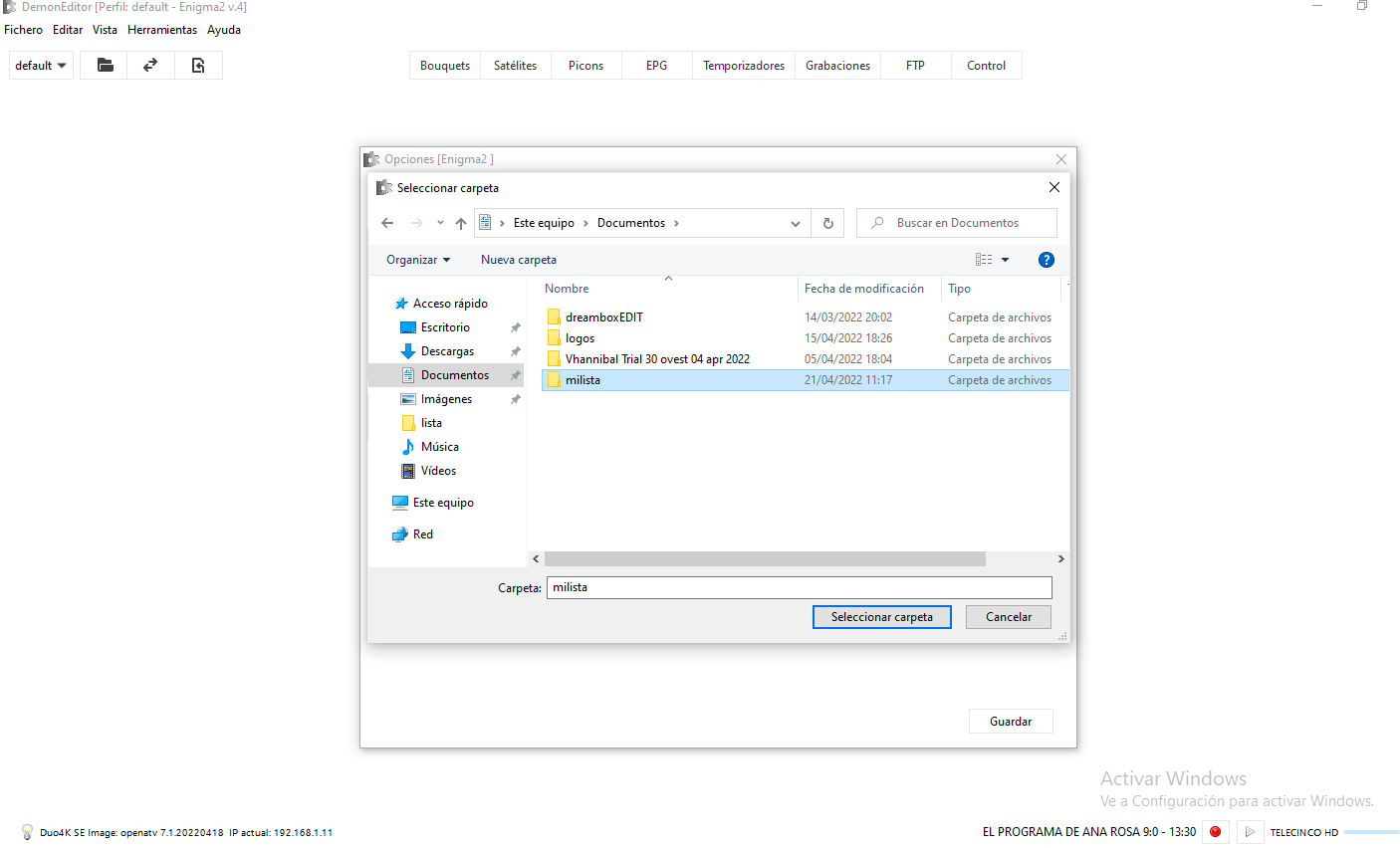Click the open folder toolbar icon

pos(105,66)
